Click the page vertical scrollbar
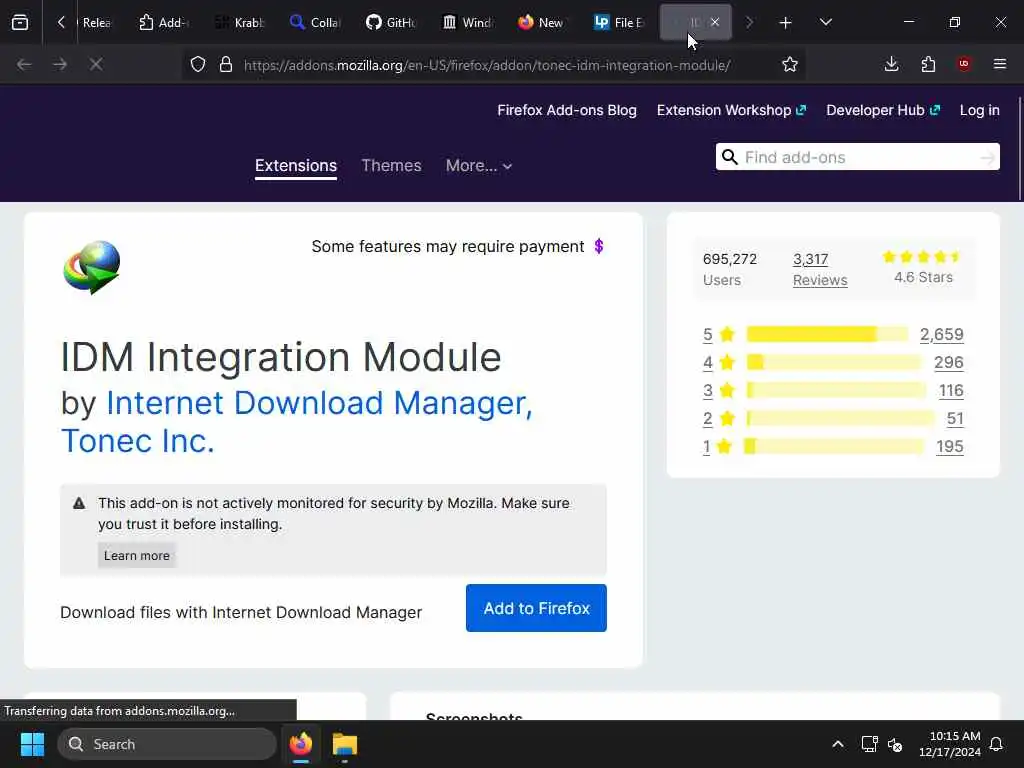This screenshot has height=768, width=1024. [x=1019, y=150]
